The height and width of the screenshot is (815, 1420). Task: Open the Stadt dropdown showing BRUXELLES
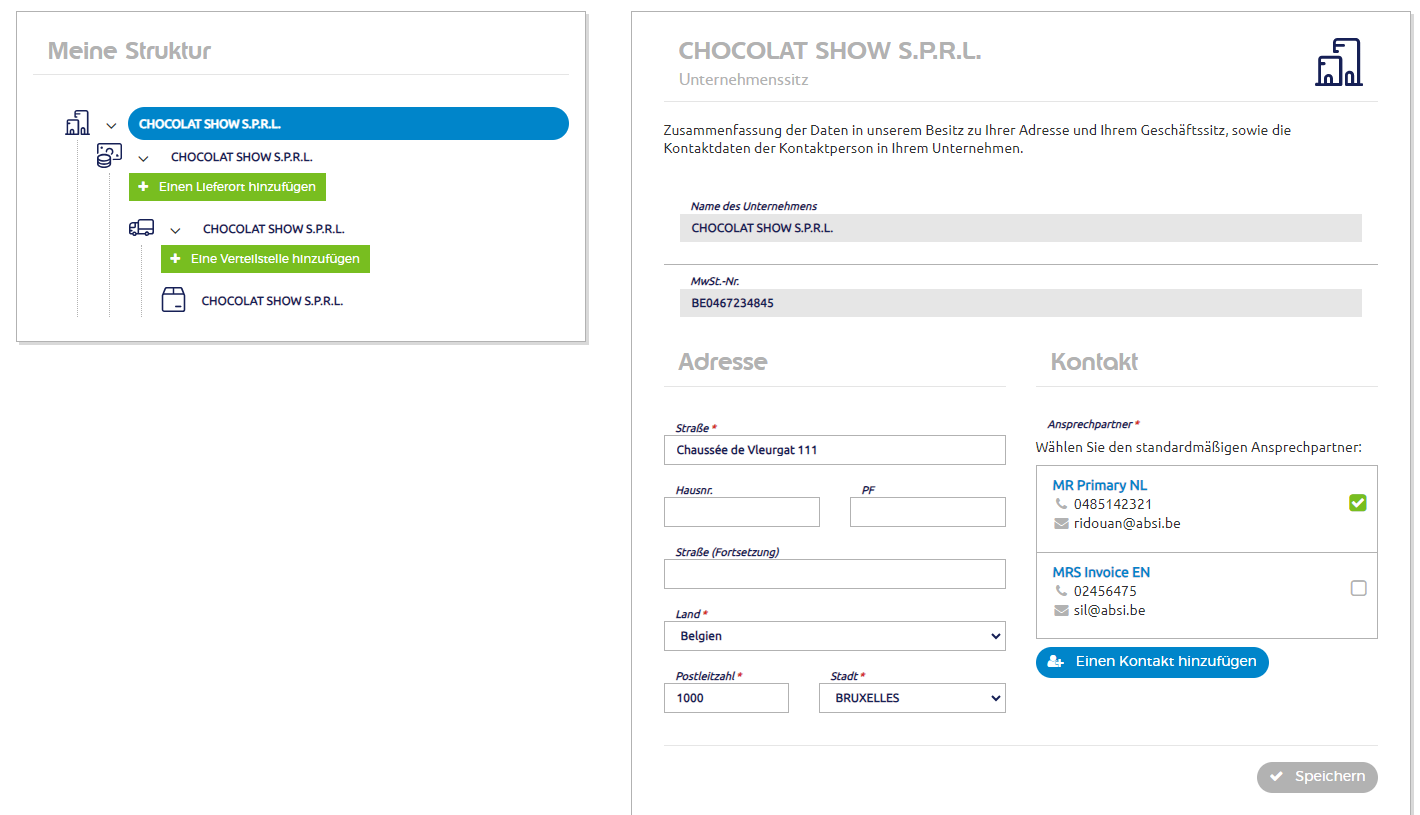(913, 698)
